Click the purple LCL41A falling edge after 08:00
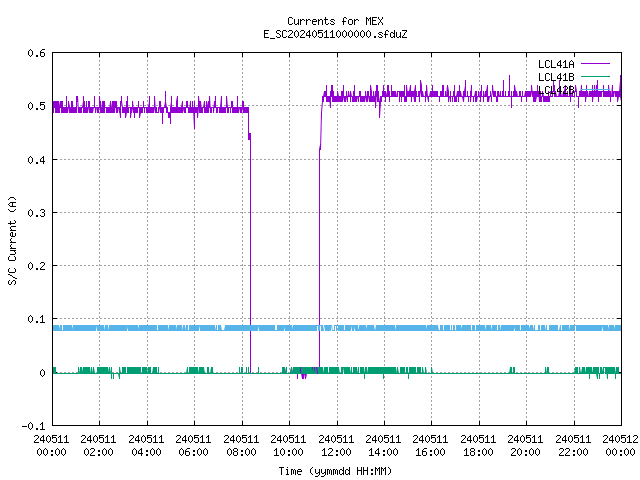 coord(250,253)
